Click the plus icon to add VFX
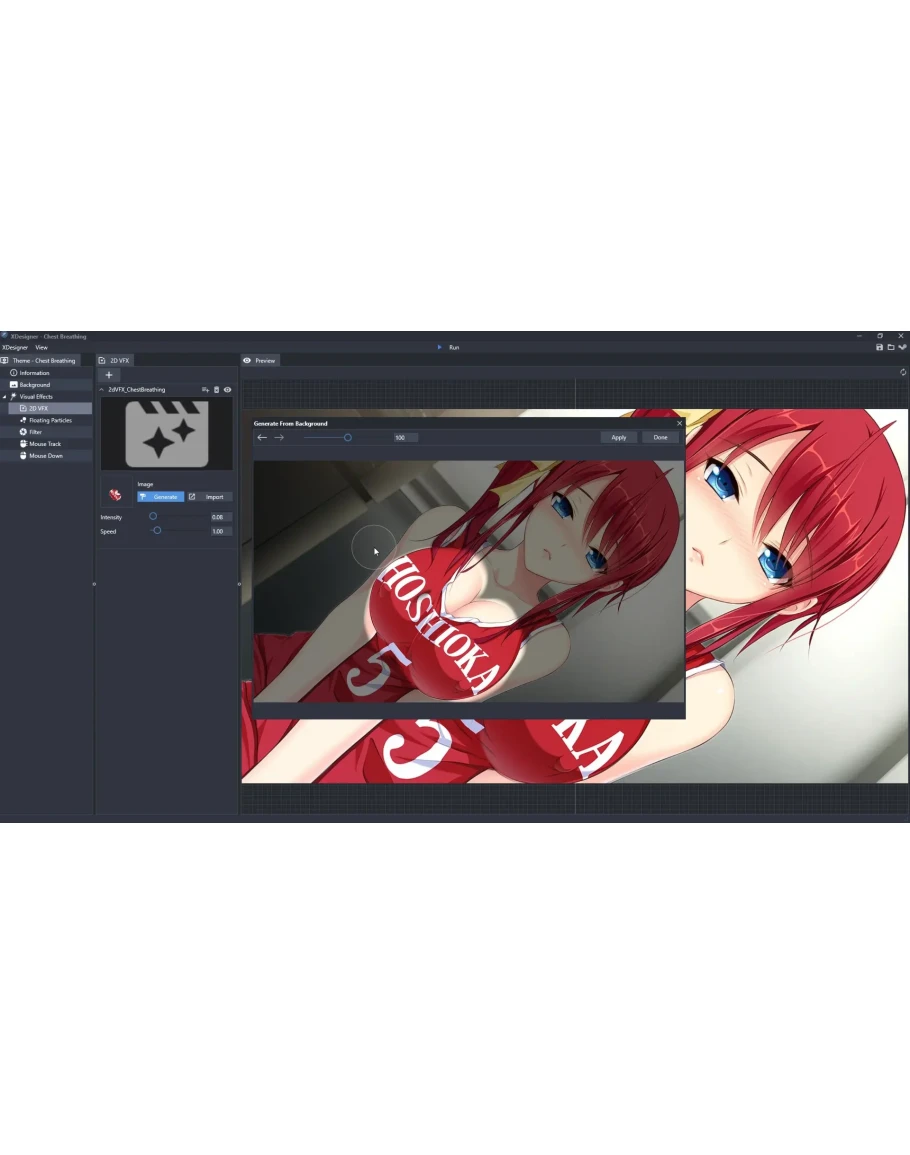 click(x=109, y=375)
